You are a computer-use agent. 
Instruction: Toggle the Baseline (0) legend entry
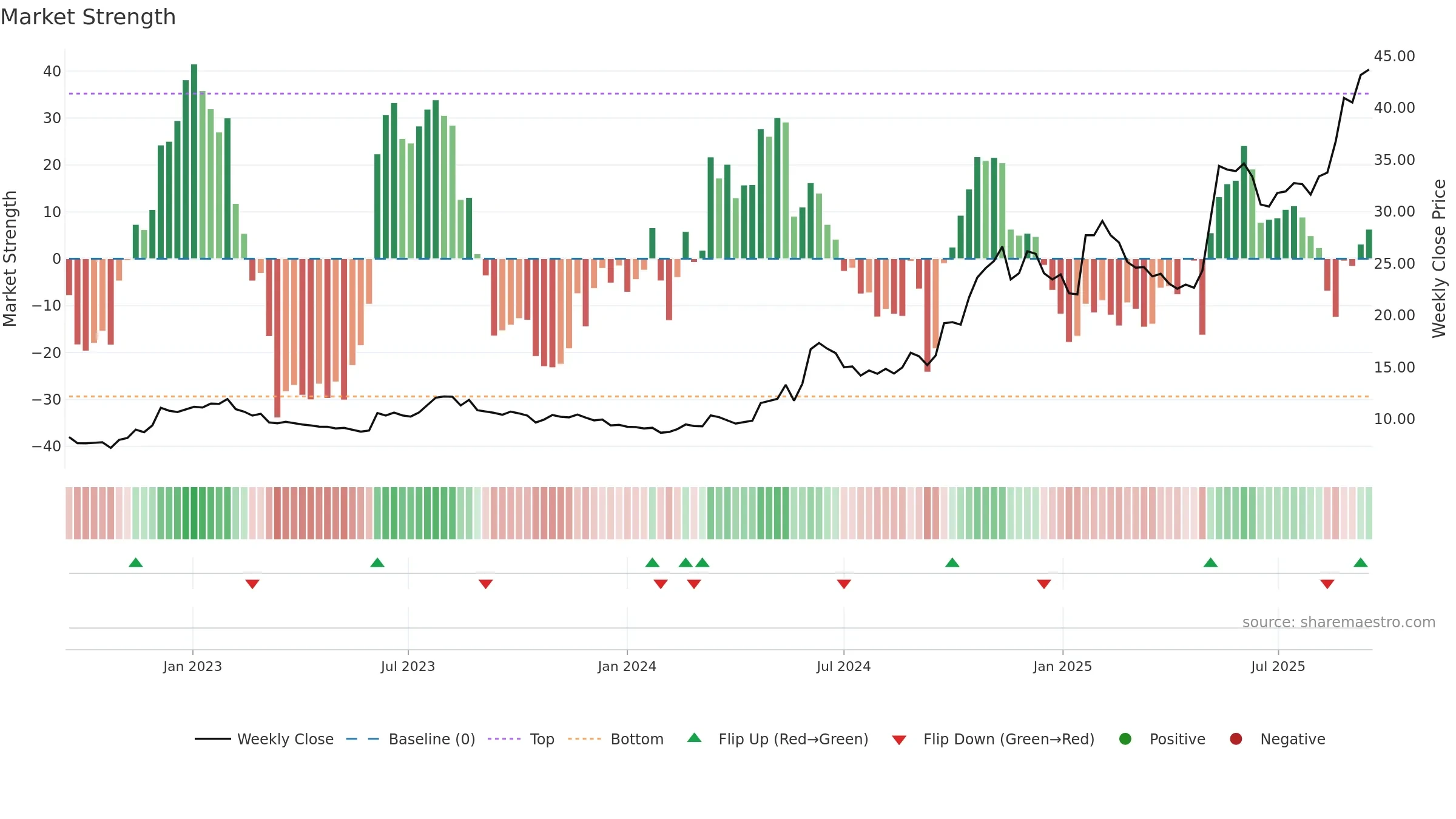[x=410, y=739]
